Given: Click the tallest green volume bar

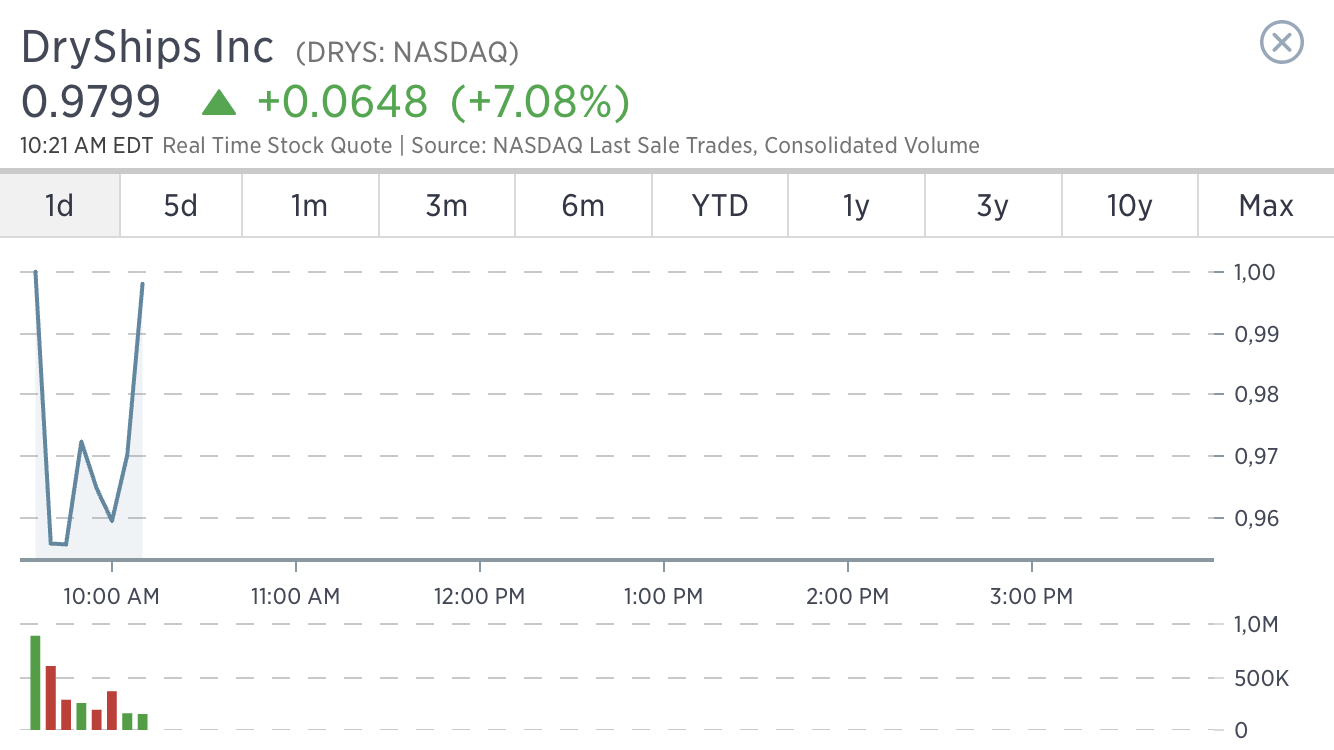Looking at the screenshot, I should click(x=35, y=682).
